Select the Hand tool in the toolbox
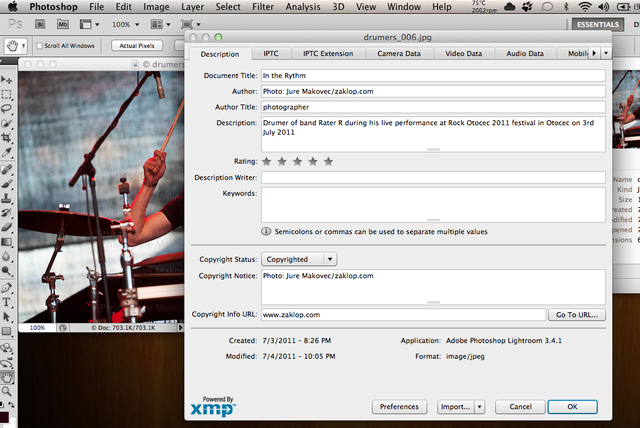Screen dimensions: 640x428 [x=7, y=377]
